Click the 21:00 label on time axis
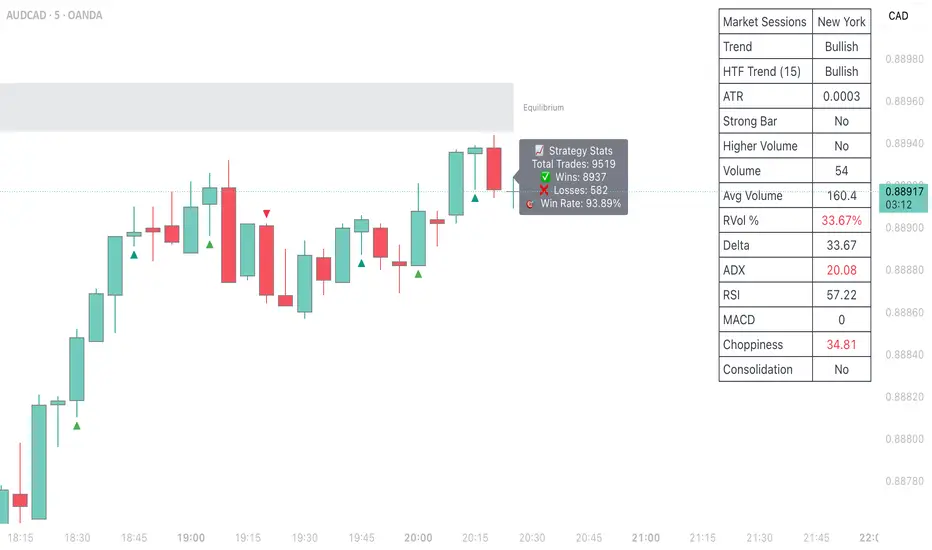Screen dimensions: 932x550 (647, 537)
